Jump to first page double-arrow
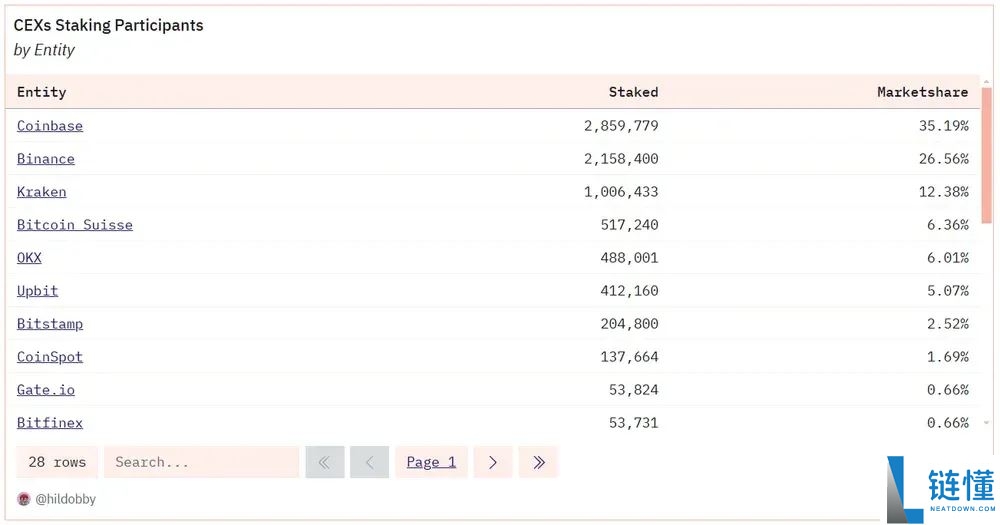Viewport: 1000px width, 525px height. click(x=325, y=462)
